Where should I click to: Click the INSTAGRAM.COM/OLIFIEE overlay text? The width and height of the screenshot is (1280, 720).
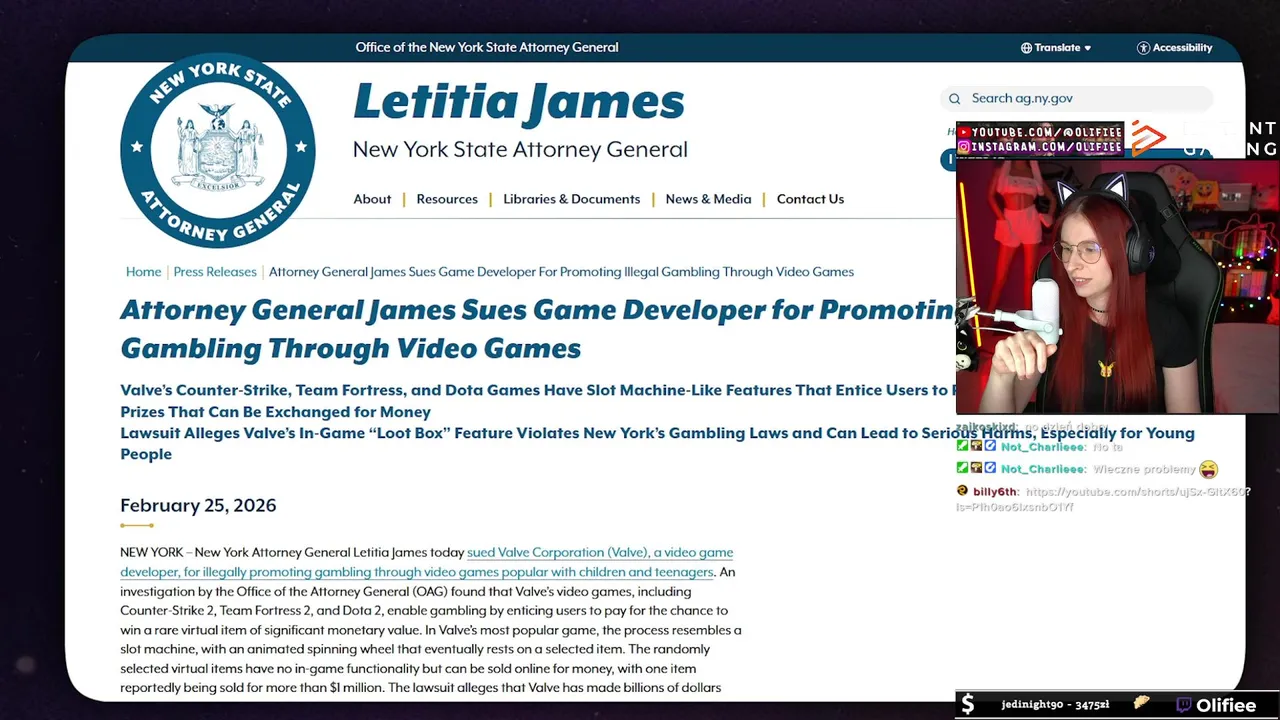pyautogui.click(x=1046, y=147)
